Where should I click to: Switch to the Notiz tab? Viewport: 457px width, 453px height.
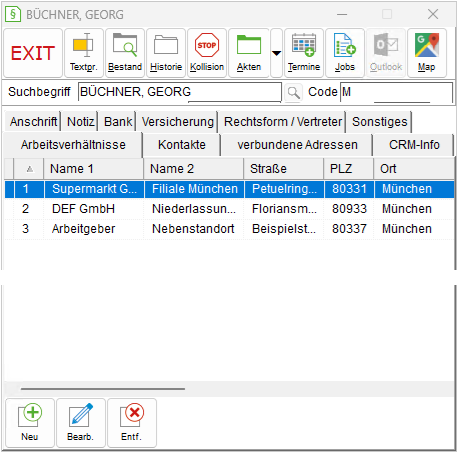click(x=80, y=122)
